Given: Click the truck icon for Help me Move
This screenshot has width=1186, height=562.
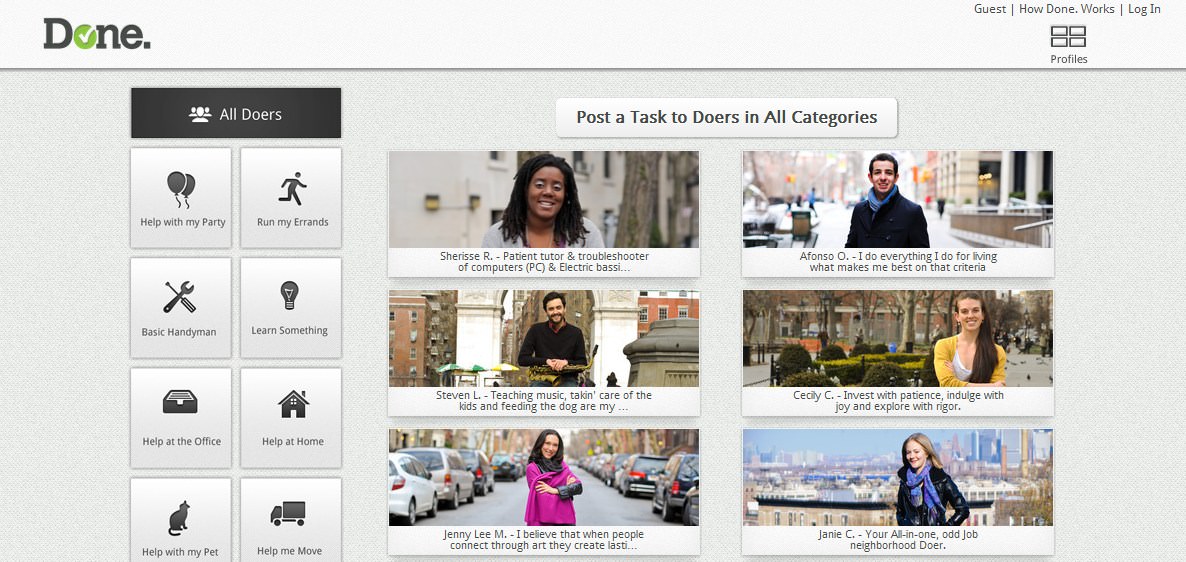Looking at the screenshot, I should click(x=288, y=514).
